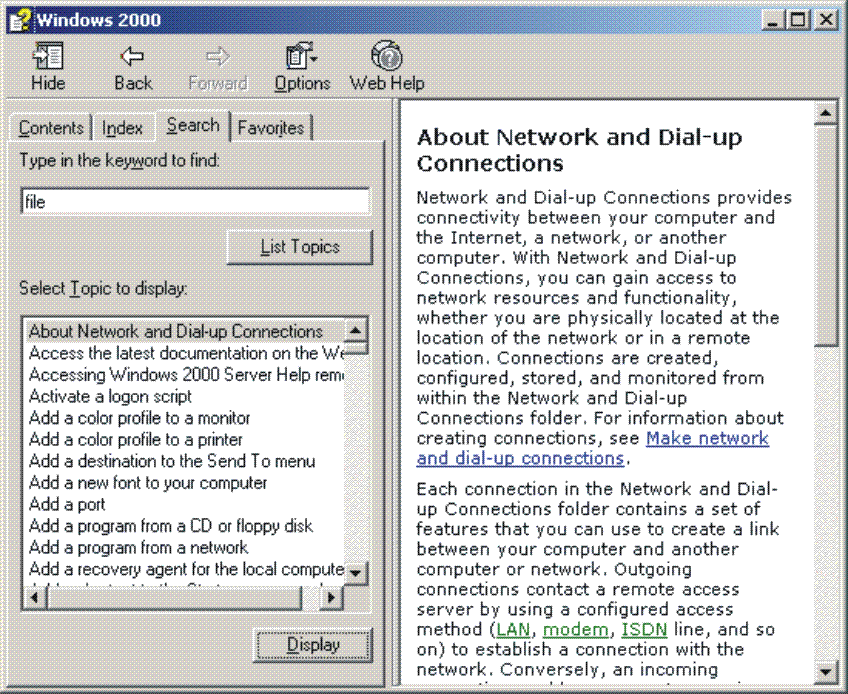Select 'Add a program from a network'
Image resolution: width=848 pixels, height=694 pixels.
pos(184,547)
